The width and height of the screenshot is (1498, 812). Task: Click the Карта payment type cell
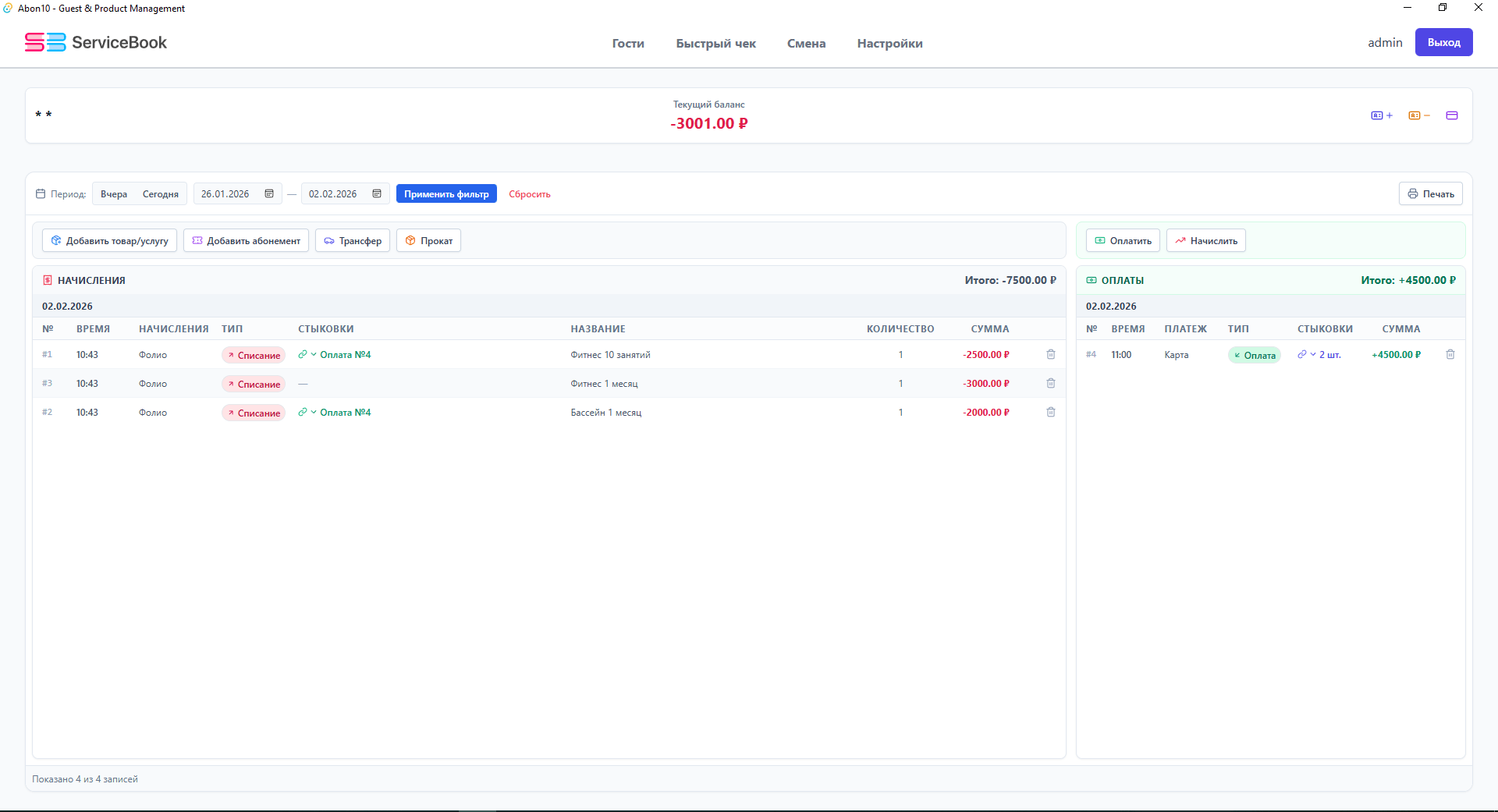pyautogui.click(x=1176, y=354)
